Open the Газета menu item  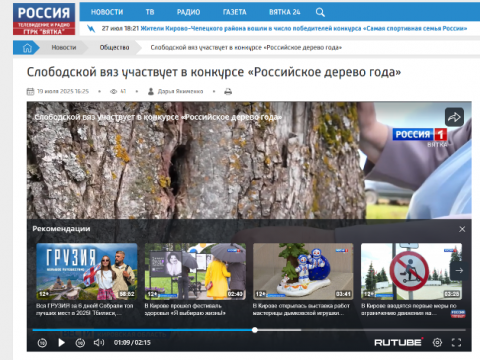235,12
